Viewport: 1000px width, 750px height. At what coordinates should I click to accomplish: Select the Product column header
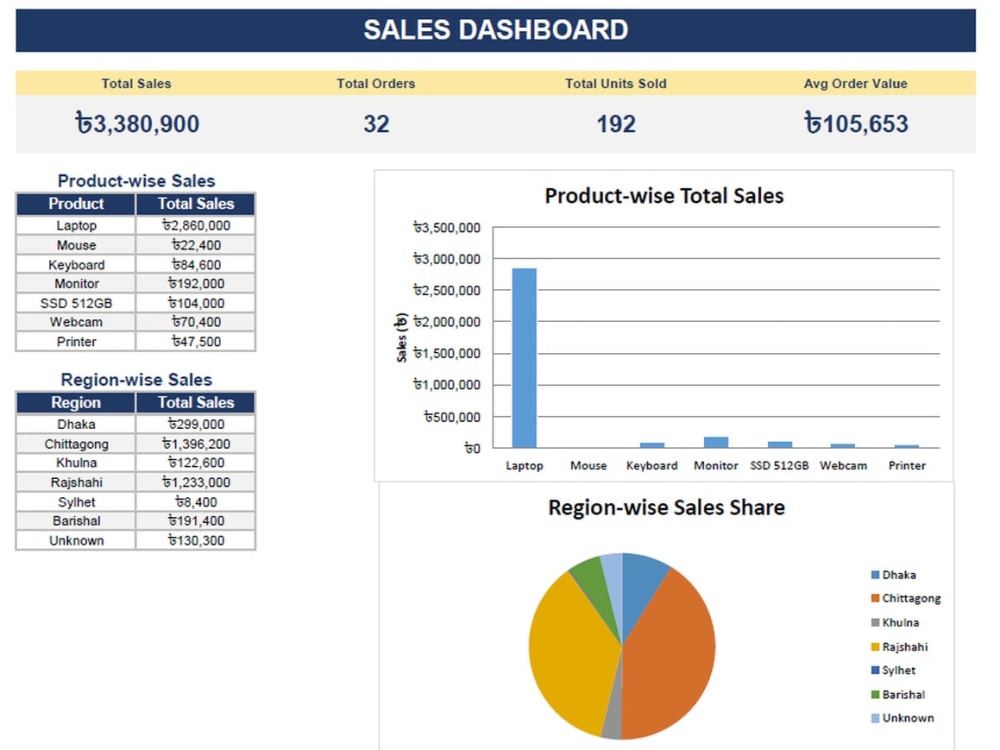pyautogui.click(x=76, y=204)
